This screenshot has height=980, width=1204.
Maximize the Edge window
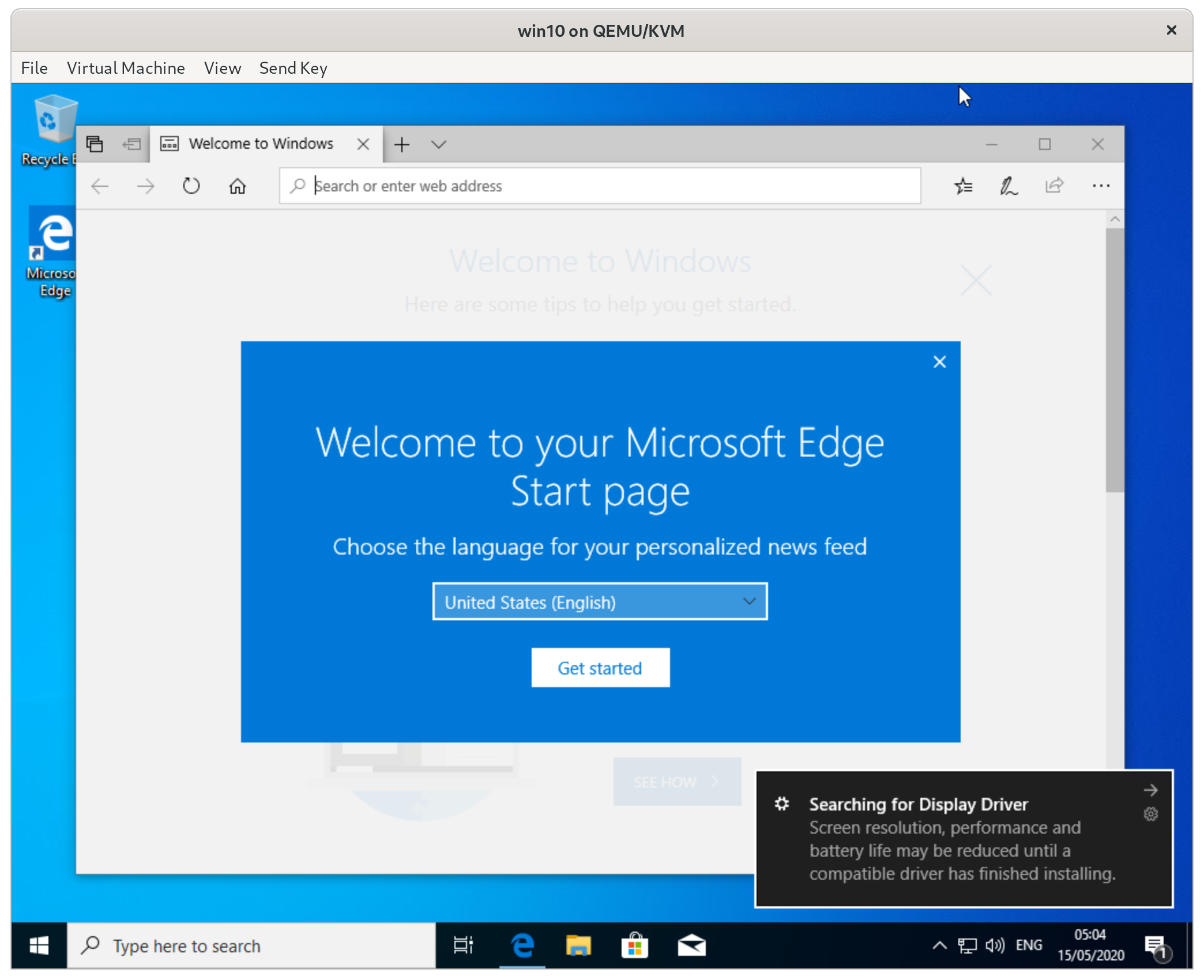point(1044,144)
